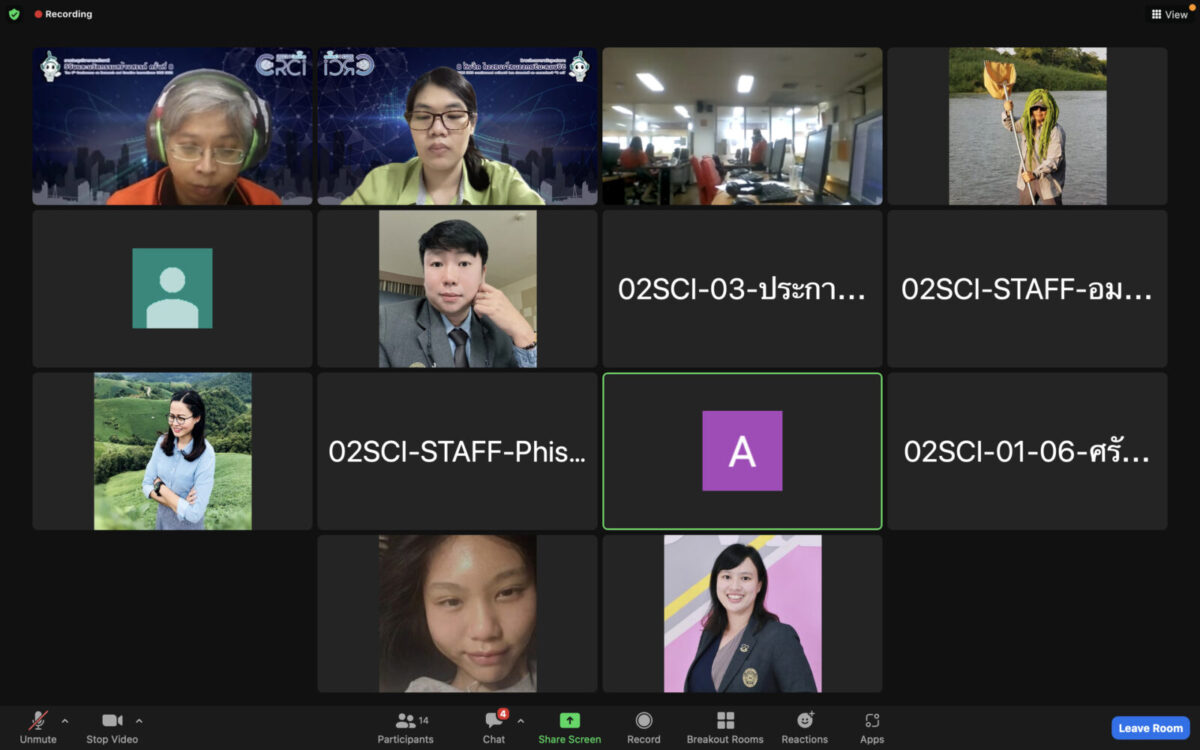Image resolution: width=1200 pixels, height=750 pixels.
Task: Select the office room video tile
Action: click(x=742, y=126)
